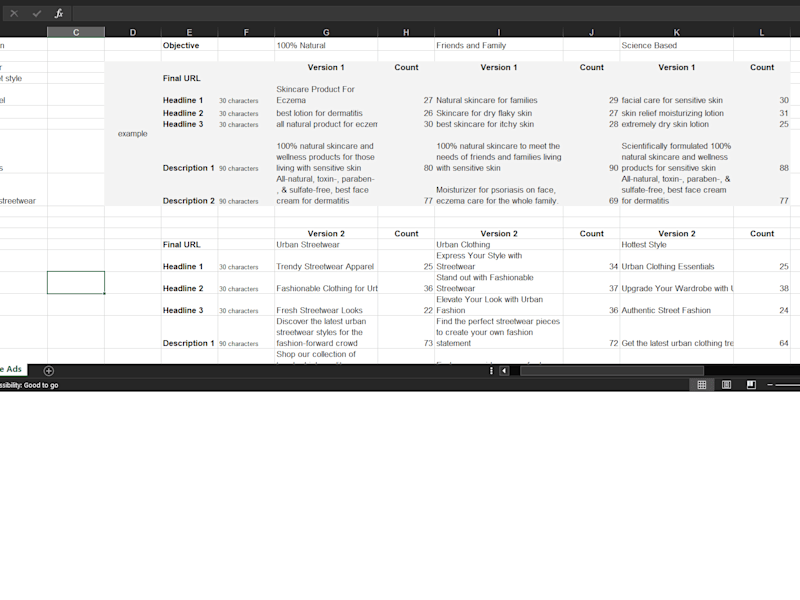Switch to Page Layout view icon

pos(726,385)
